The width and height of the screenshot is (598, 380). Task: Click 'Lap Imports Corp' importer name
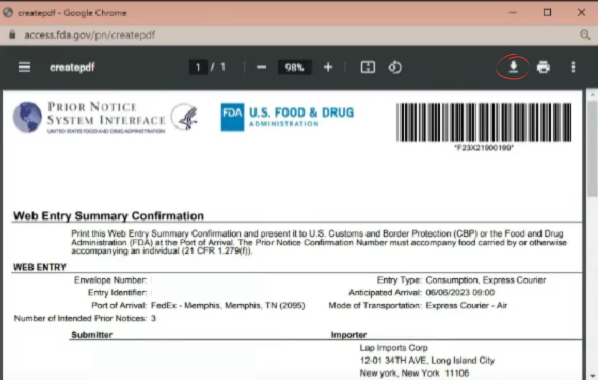tap(394, 348)
